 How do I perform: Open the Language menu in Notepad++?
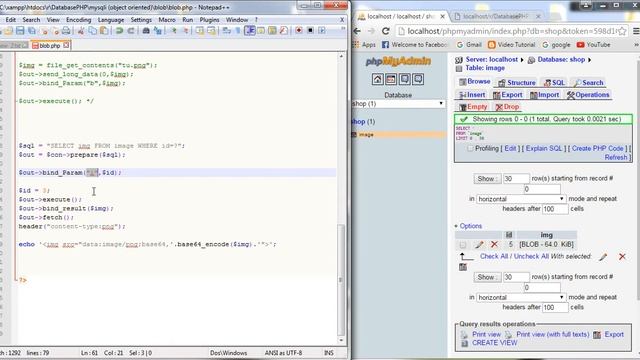(111, 20)
